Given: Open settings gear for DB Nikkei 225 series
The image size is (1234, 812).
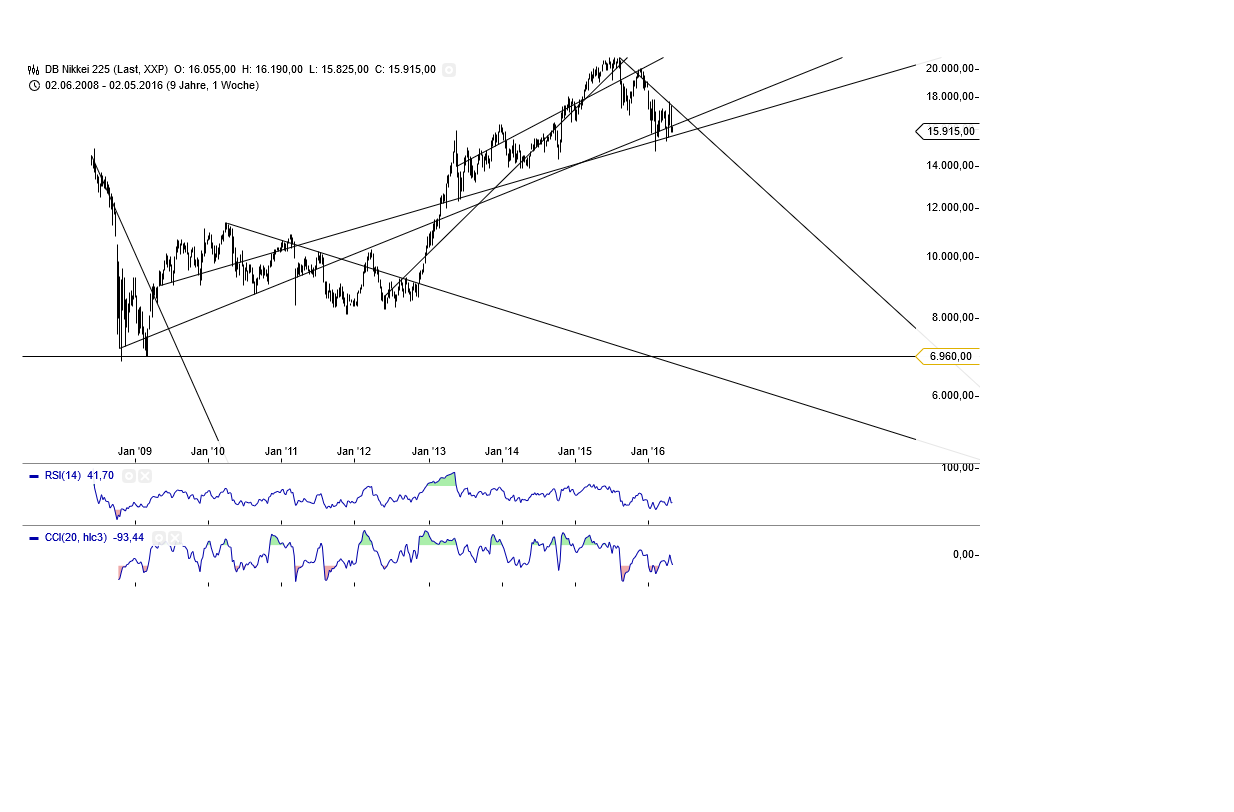Looking at the screenshot, I should pos(449,70).
